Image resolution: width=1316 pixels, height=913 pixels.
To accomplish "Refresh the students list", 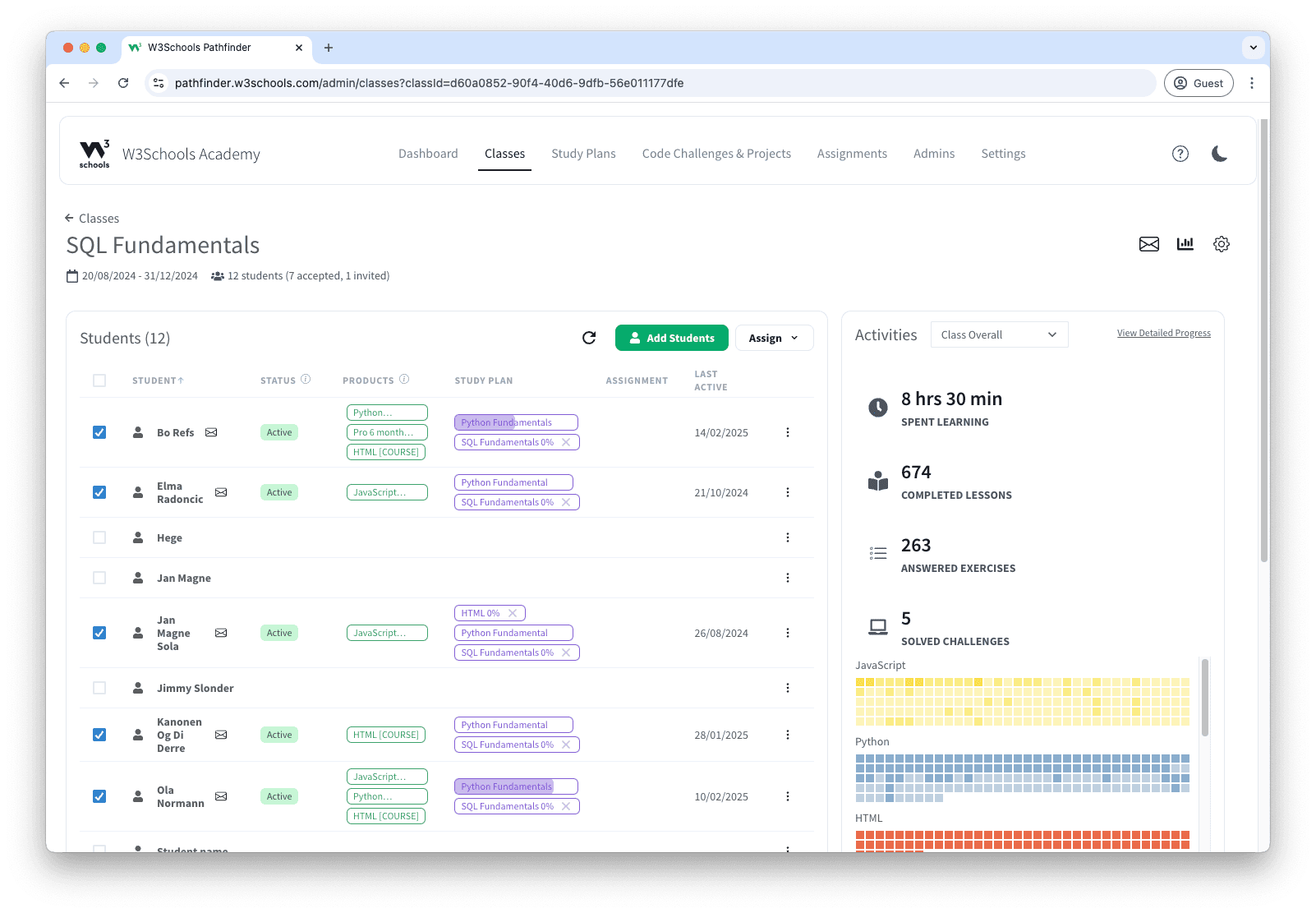I will (x=589, y=338).
